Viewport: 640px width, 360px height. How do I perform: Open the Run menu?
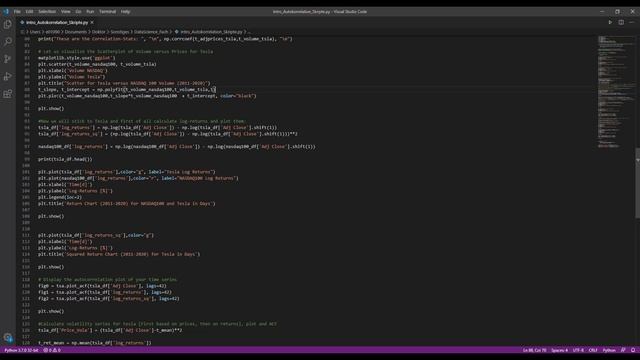click(x=90, y=11)
